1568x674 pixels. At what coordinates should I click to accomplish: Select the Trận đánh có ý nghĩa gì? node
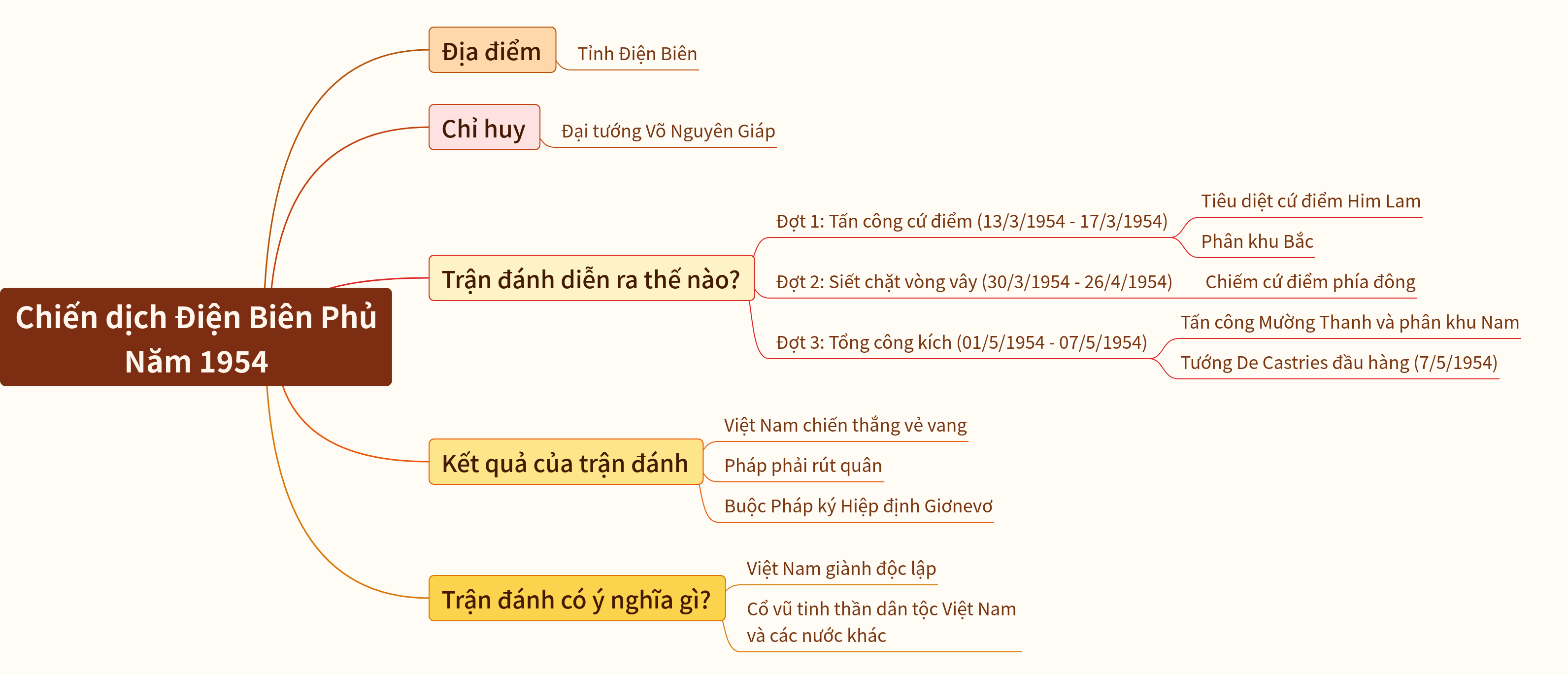[576, 598]
